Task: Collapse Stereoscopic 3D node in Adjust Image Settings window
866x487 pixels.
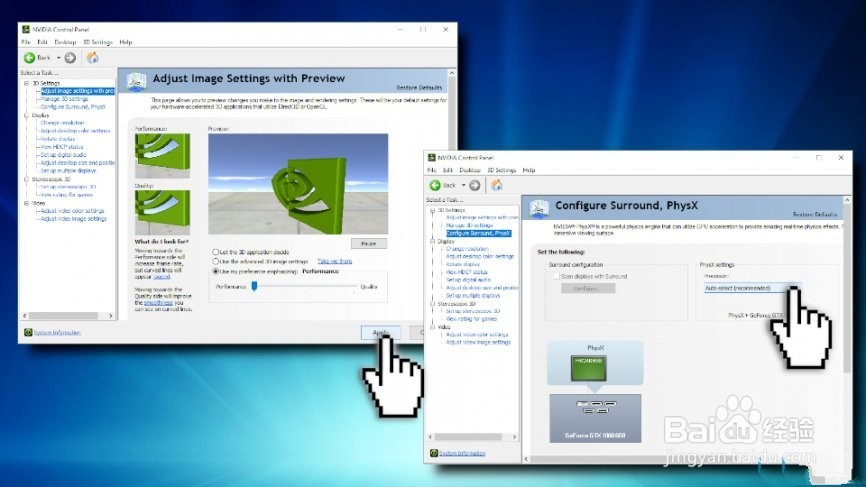Action: tap(26, 179)
